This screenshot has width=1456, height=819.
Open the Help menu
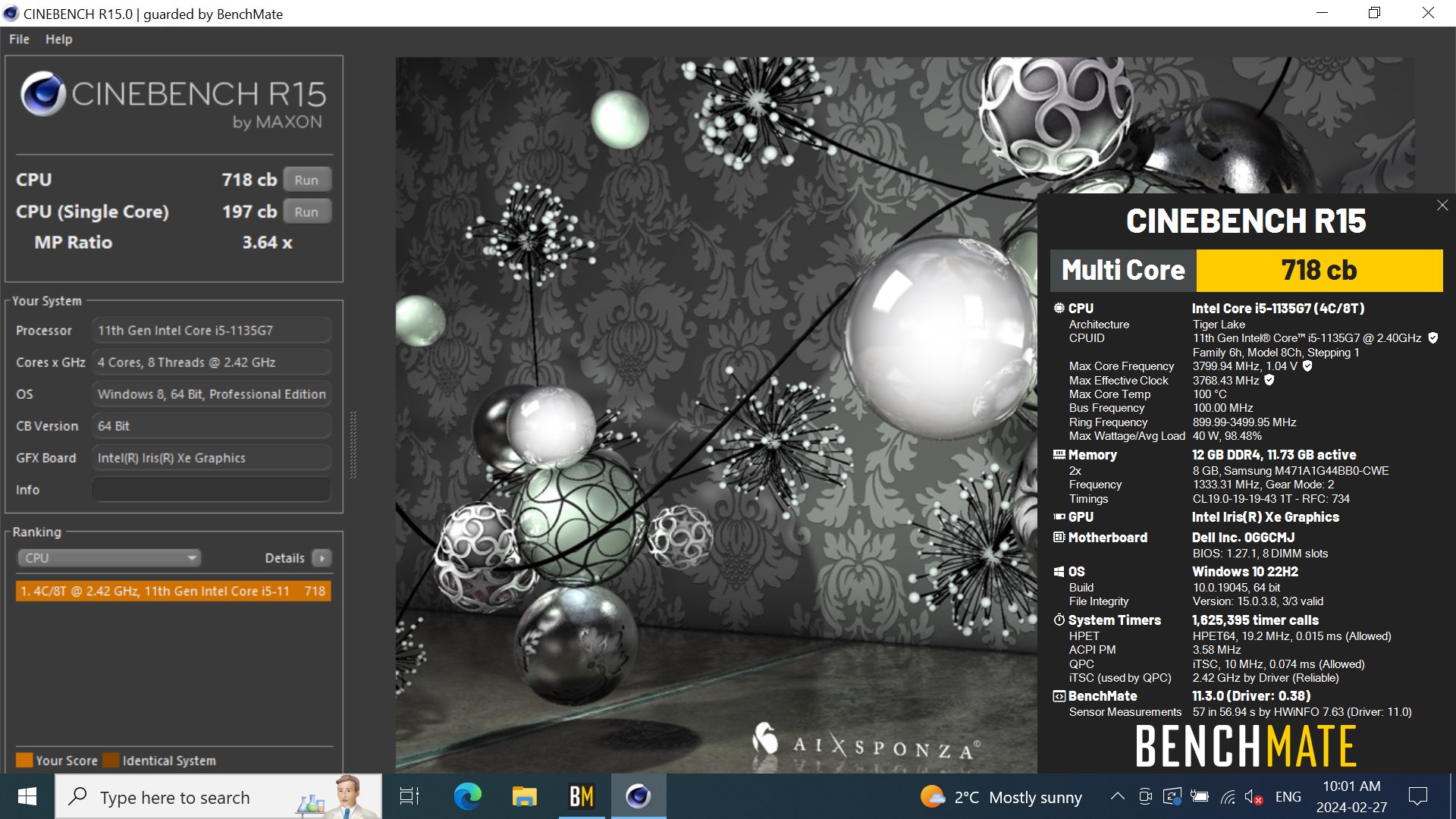point(58,39)
